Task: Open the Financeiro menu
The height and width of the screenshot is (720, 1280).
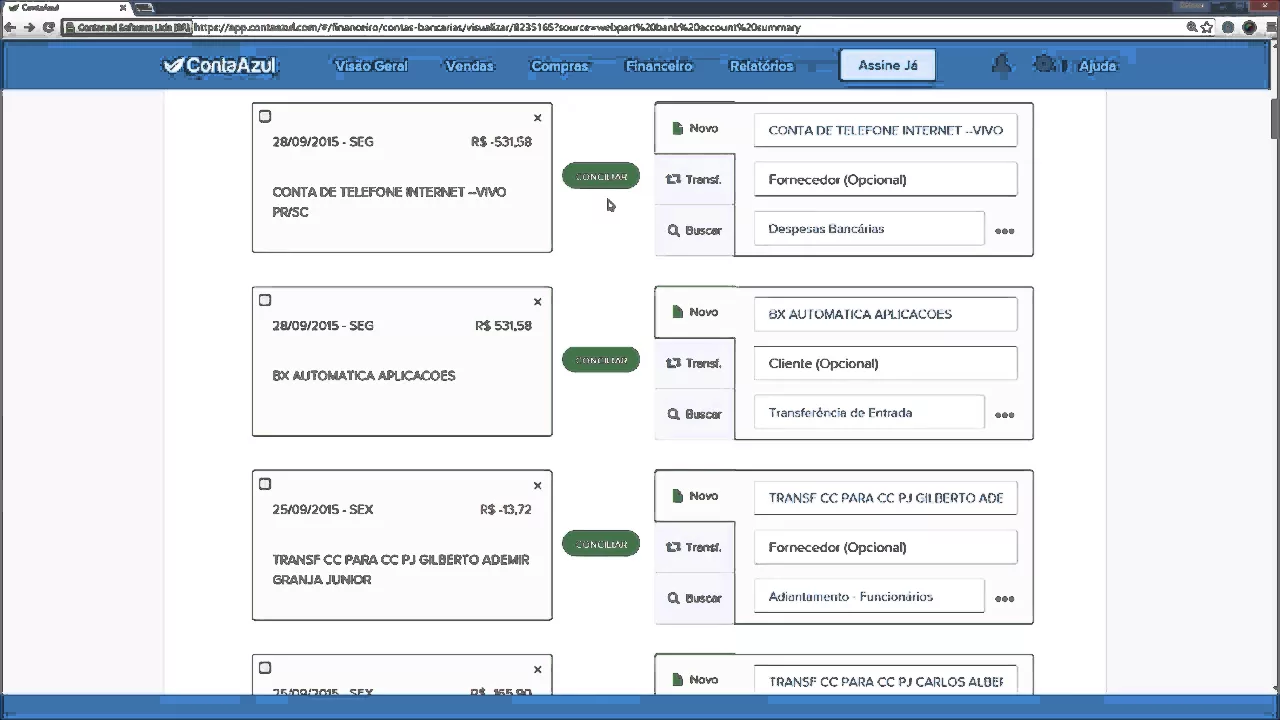Action: (659, 66)
